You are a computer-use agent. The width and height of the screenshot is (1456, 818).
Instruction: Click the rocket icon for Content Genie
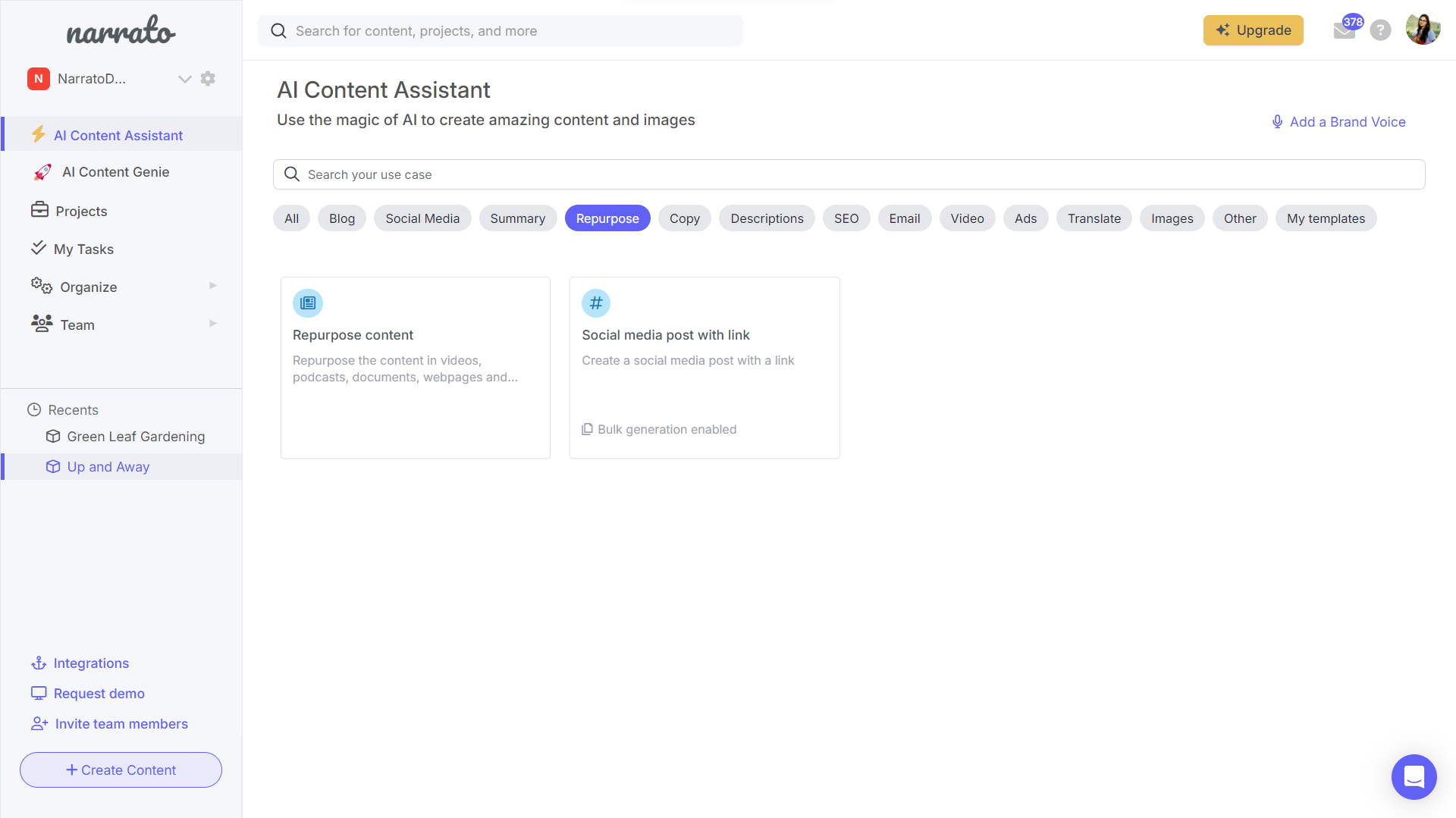pos(43,172)
